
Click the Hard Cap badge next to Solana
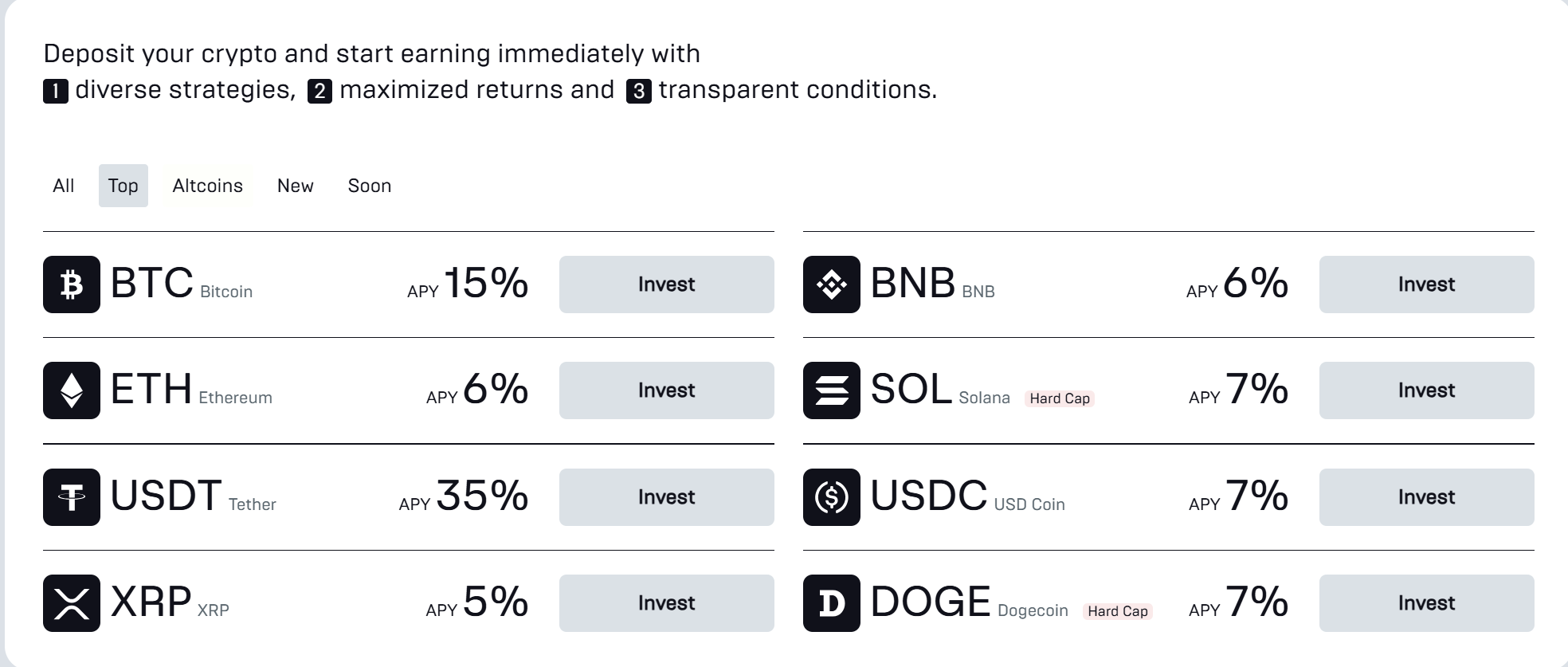coord(1060,398)
